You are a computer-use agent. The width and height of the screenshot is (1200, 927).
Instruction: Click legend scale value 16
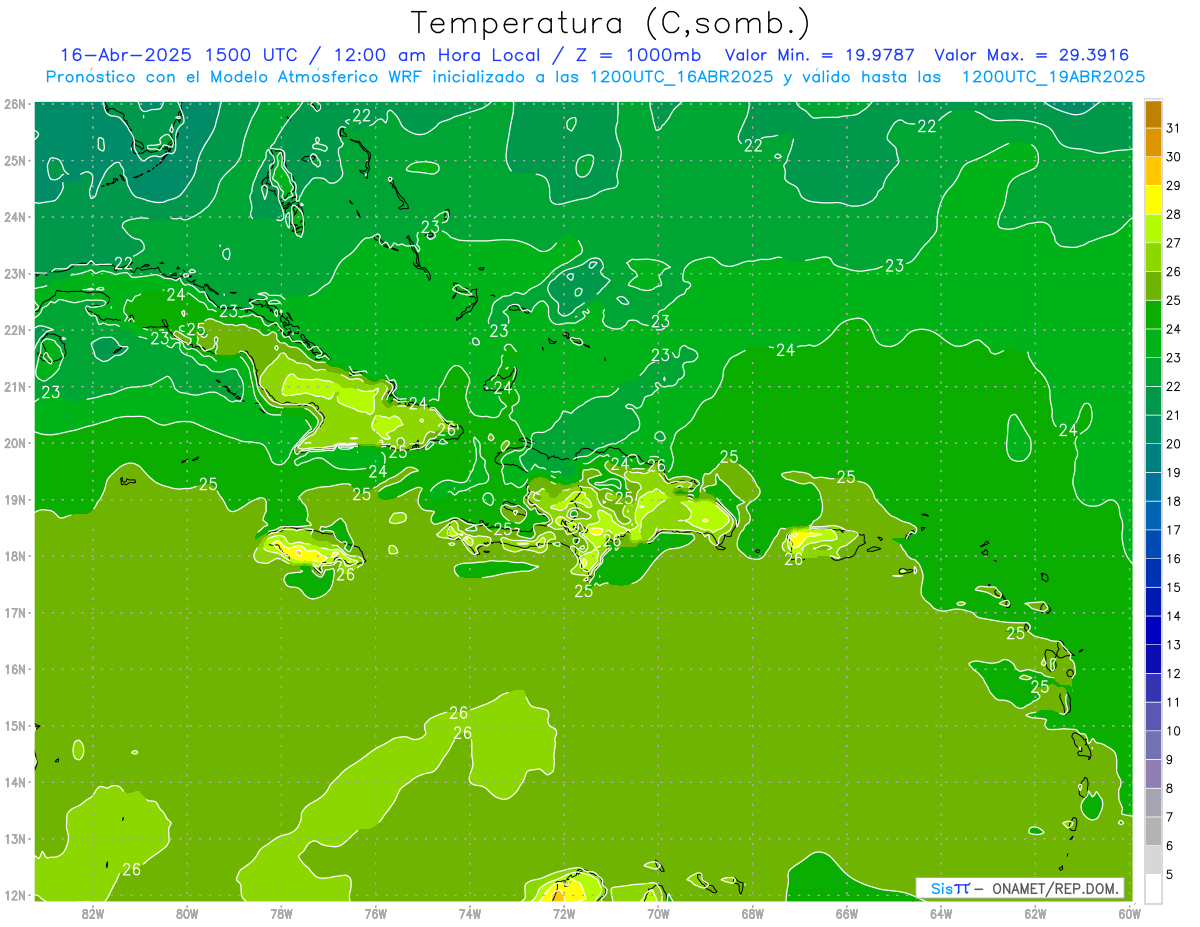coord(1174,558)
